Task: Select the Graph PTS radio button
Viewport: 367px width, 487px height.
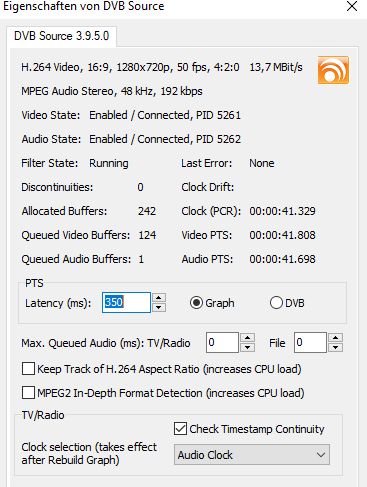Action: point(196,303)
